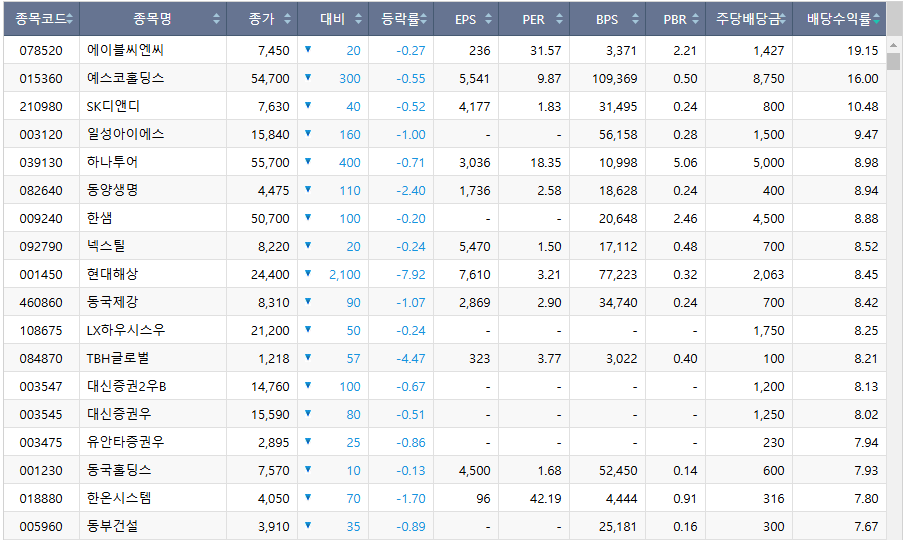Sort by PER column sort arrows
Image resolution: width=905 pixels, height=540 pixels.
559,19
